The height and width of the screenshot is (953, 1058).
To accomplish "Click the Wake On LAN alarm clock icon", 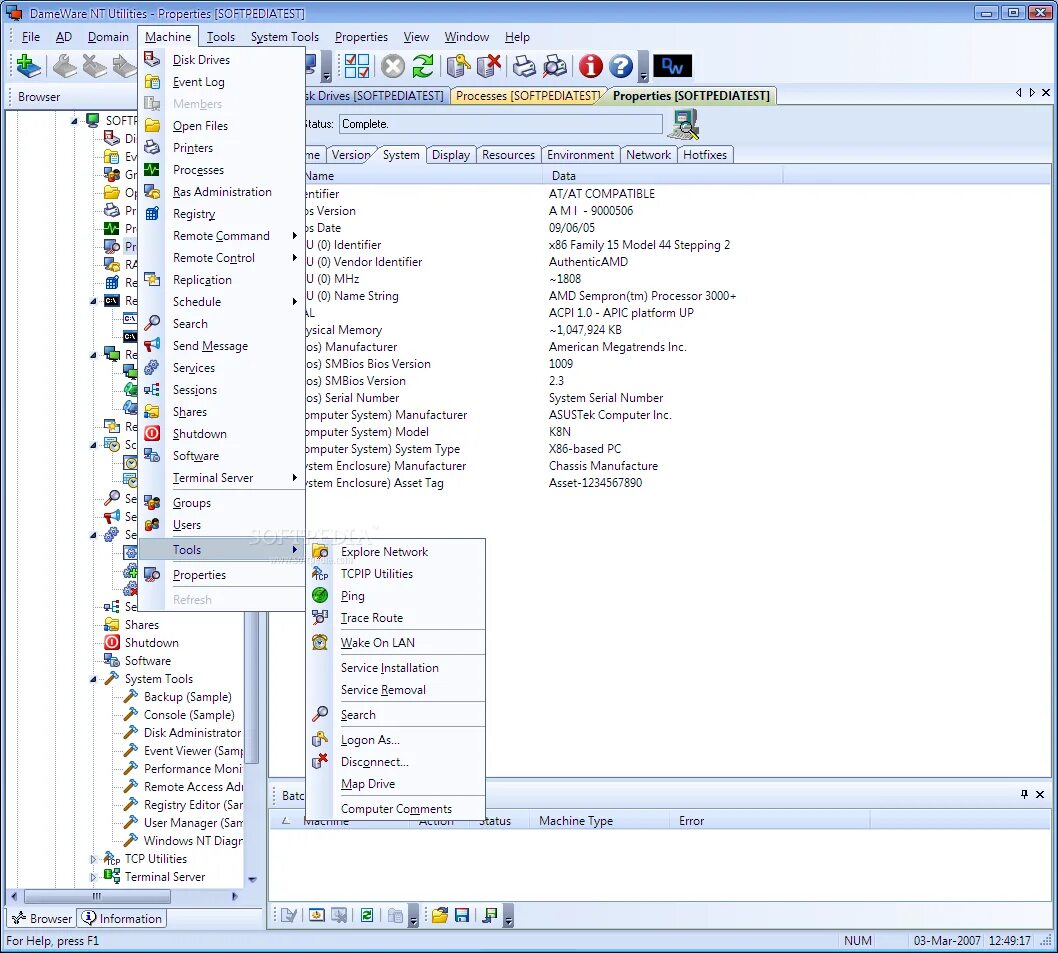I will pos(320,642).
